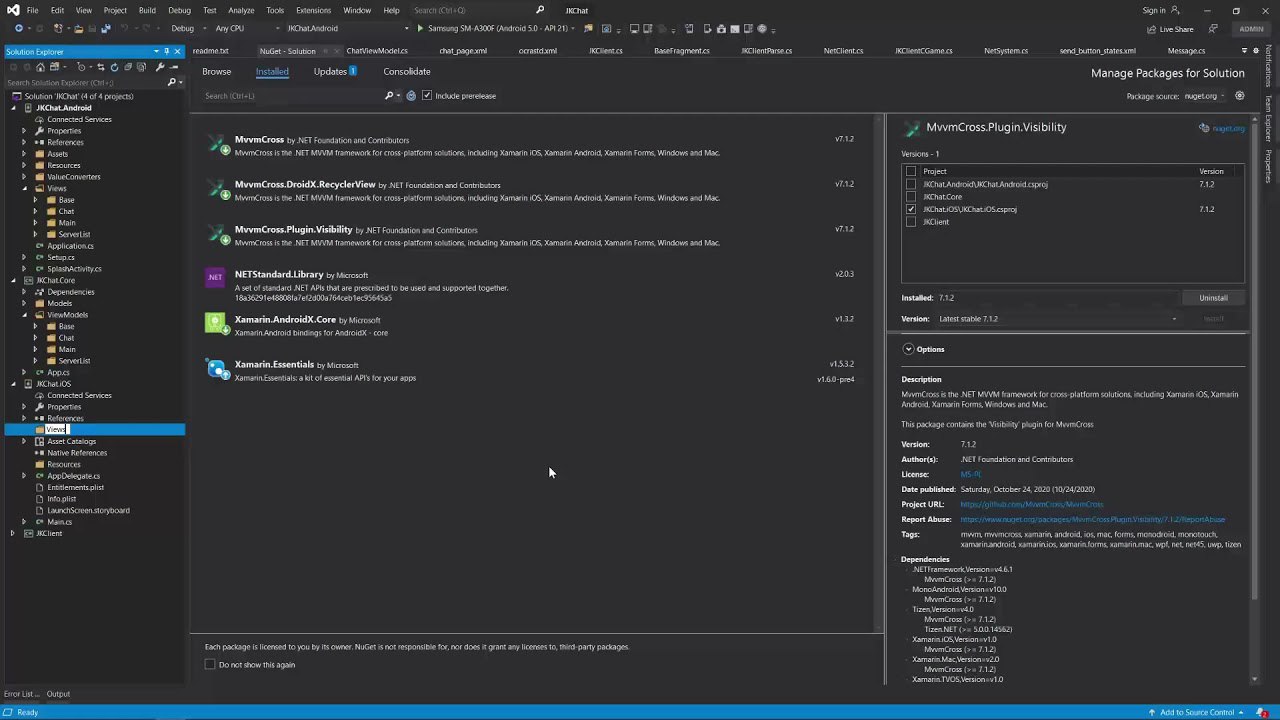The width and height of the screenshot is (1280, 720).
Task: Open the JKChat.Android startup project dropdown
Action: pyautogui.click(x=347, y=28)
